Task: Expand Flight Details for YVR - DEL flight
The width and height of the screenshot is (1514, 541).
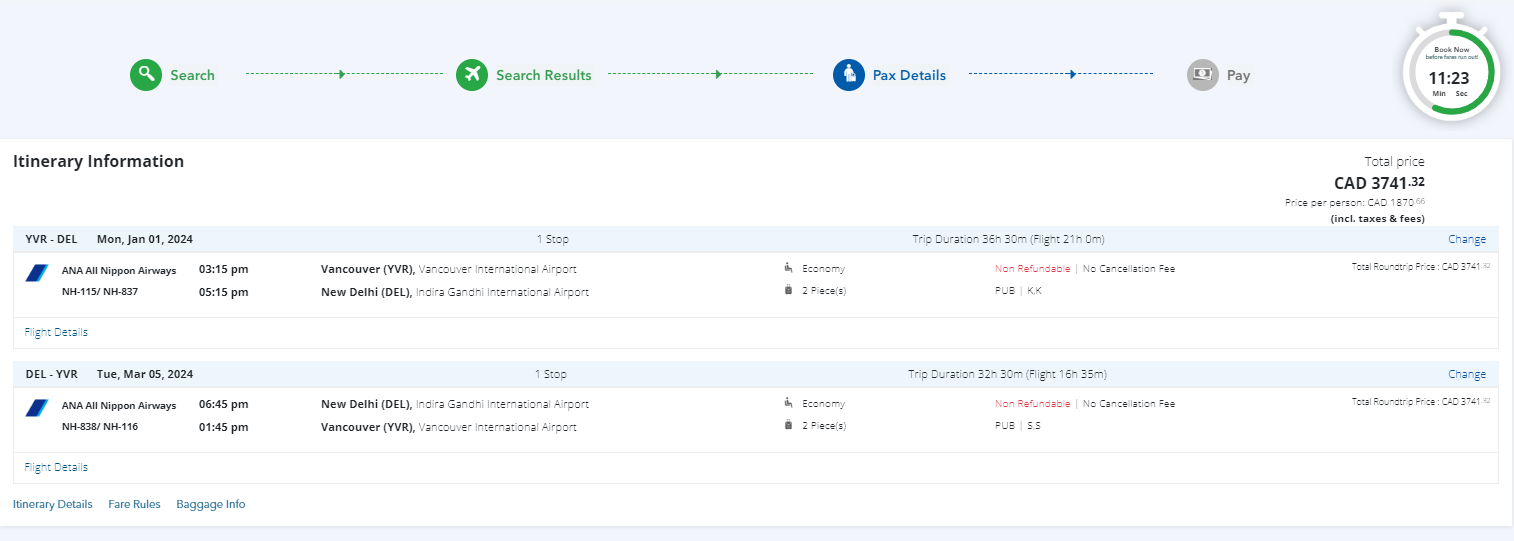Action: [56, 332]
